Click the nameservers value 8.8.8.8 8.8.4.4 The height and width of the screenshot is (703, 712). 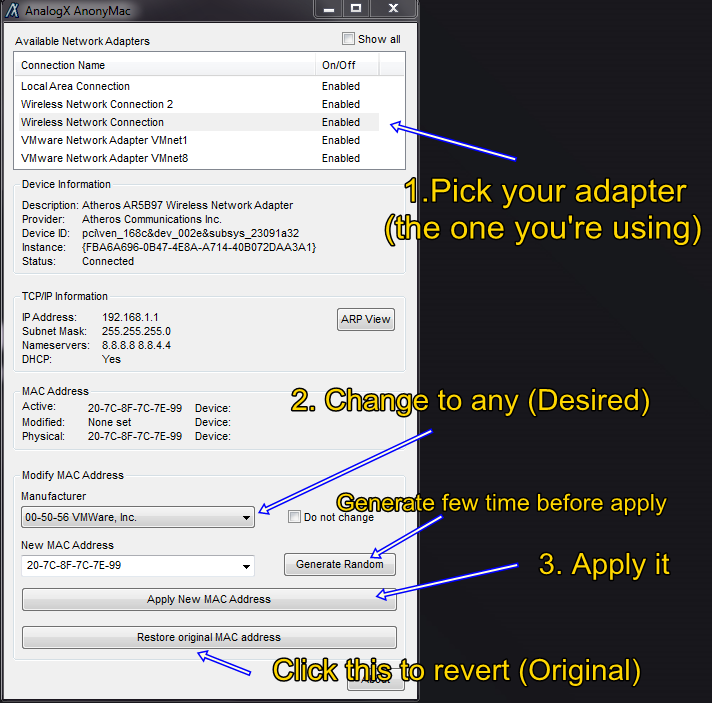point(136,345)
